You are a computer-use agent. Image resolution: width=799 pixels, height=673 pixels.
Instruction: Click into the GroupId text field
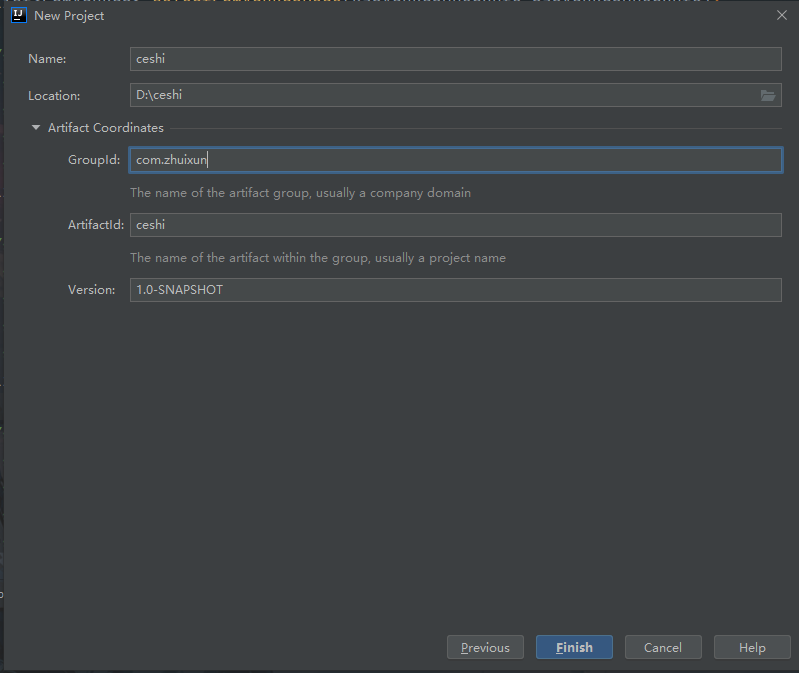point(455,160)
